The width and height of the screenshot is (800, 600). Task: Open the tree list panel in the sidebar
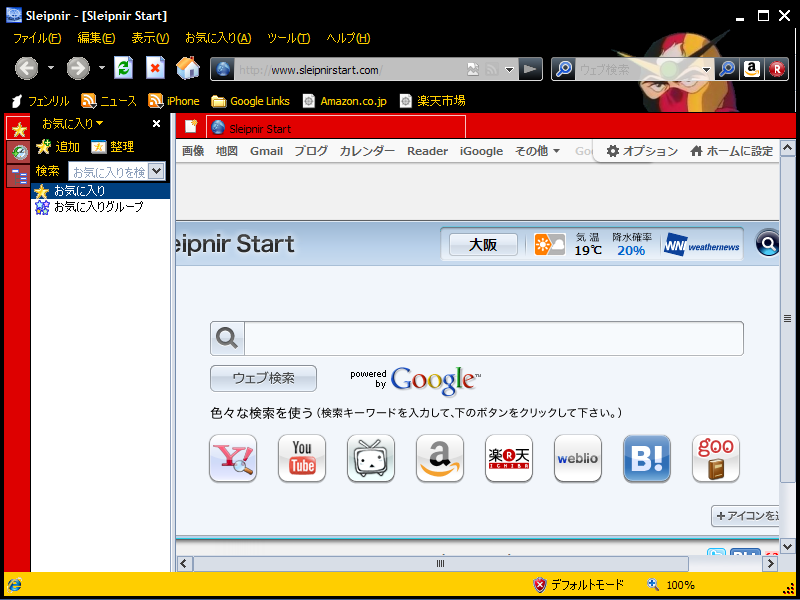(18, 176)
